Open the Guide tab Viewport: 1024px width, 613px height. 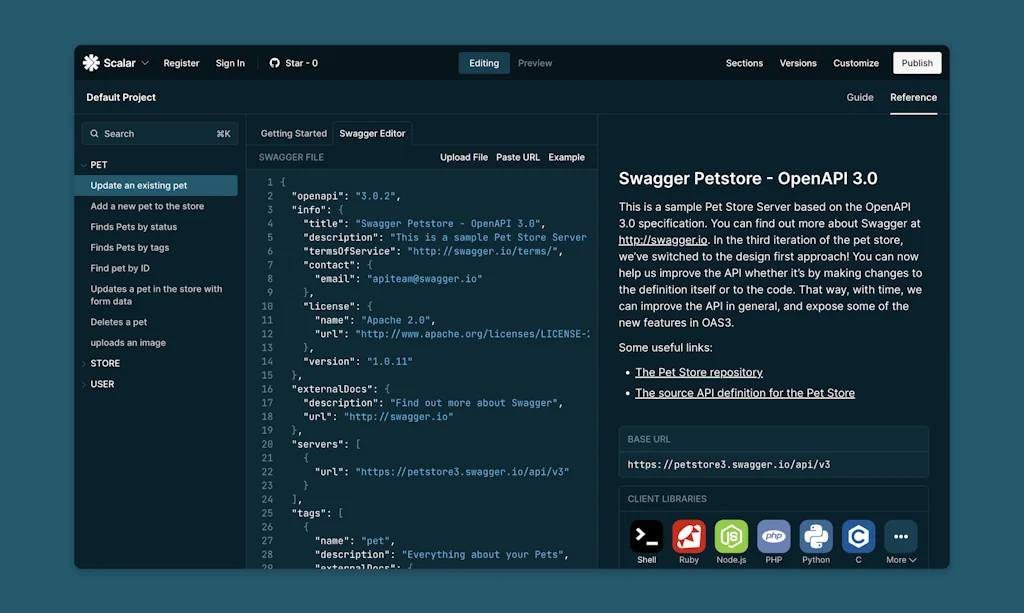tap(859, 97)
